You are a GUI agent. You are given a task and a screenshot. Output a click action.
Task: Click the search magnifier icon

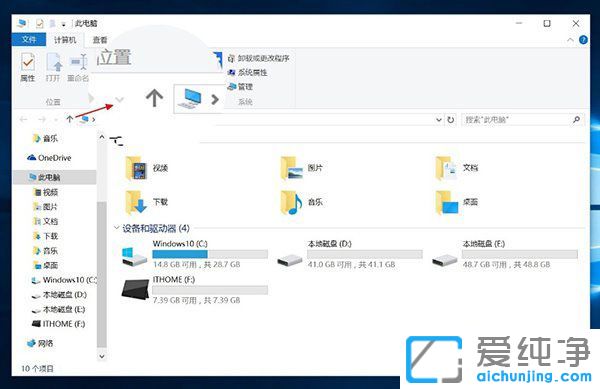point(576,120)
